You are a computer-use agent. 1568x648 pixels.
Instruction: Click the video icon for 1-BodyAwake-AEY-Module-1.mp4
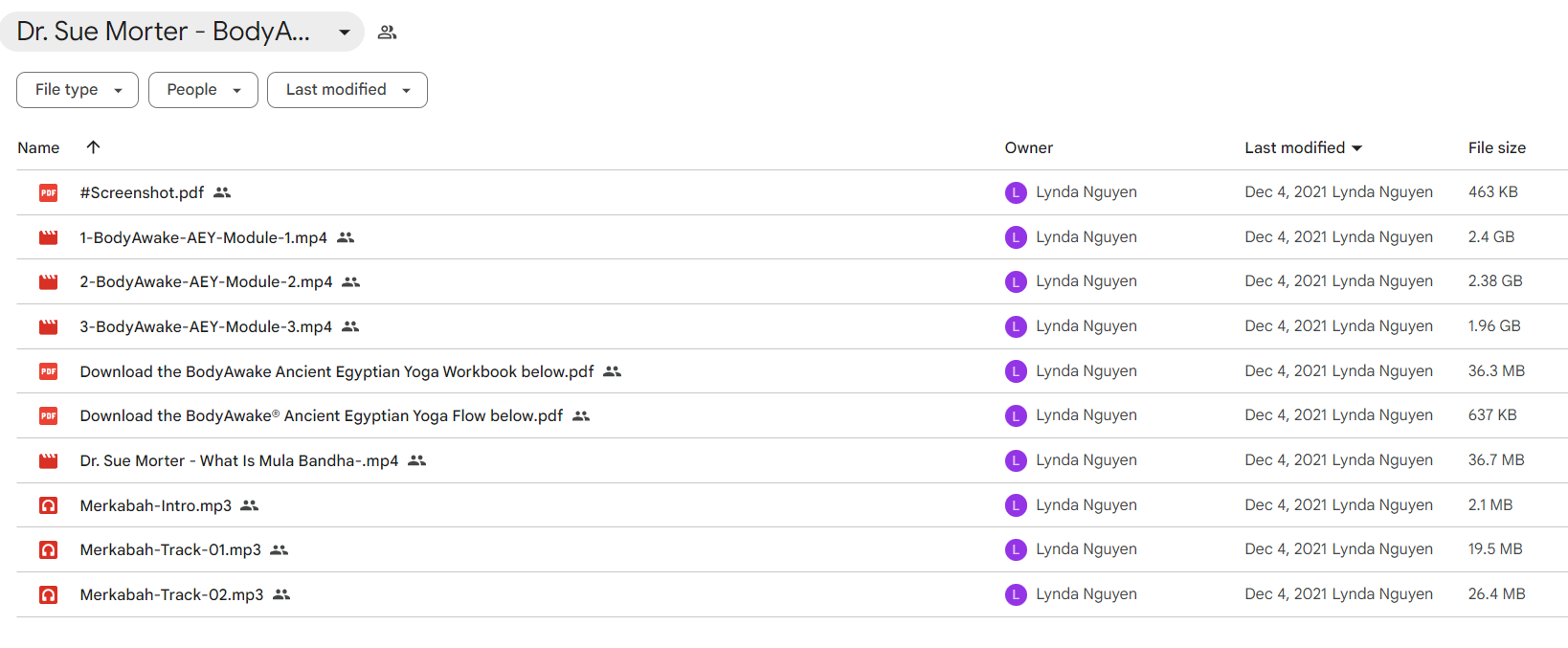point(49,237)
